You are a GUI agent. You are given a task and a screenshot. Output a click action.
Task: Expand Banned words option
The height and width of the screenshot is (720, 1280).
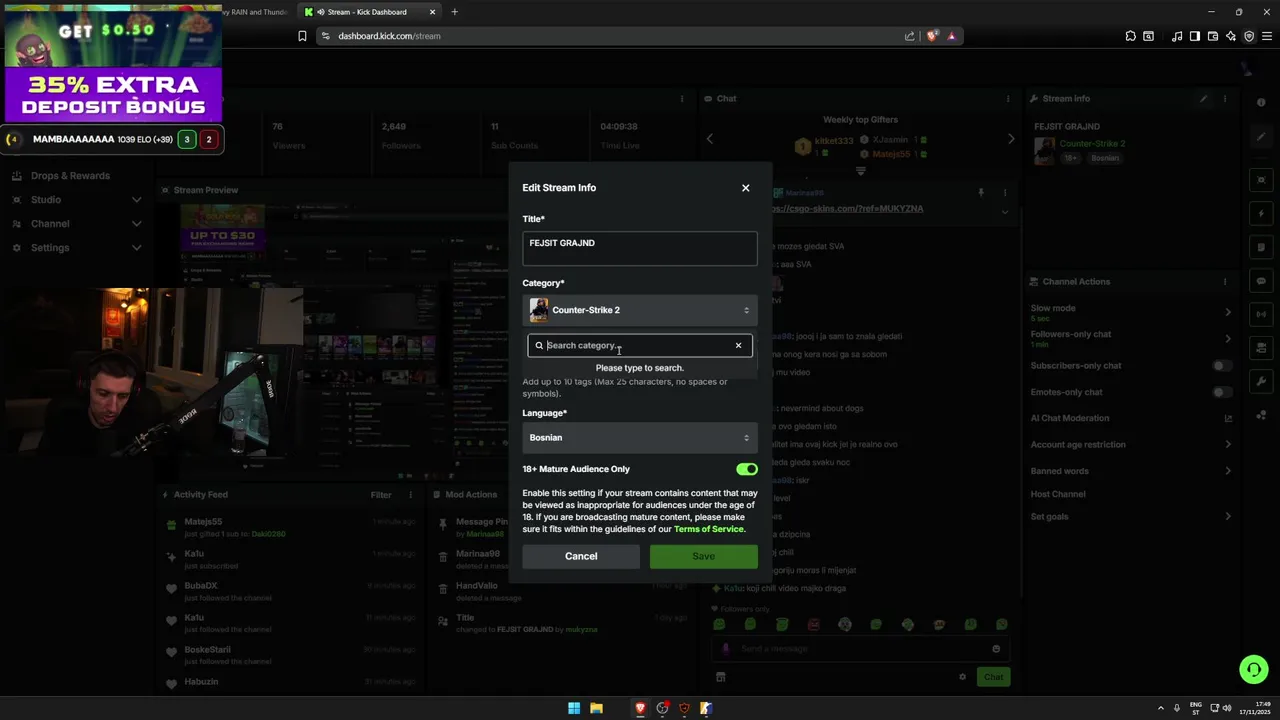(1228, 471)
